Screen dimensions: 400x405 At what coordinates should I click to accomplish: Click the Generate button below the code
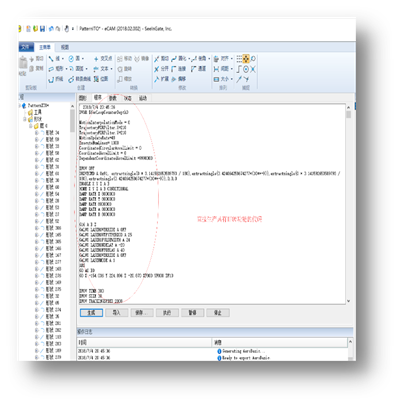click(91, 313)
